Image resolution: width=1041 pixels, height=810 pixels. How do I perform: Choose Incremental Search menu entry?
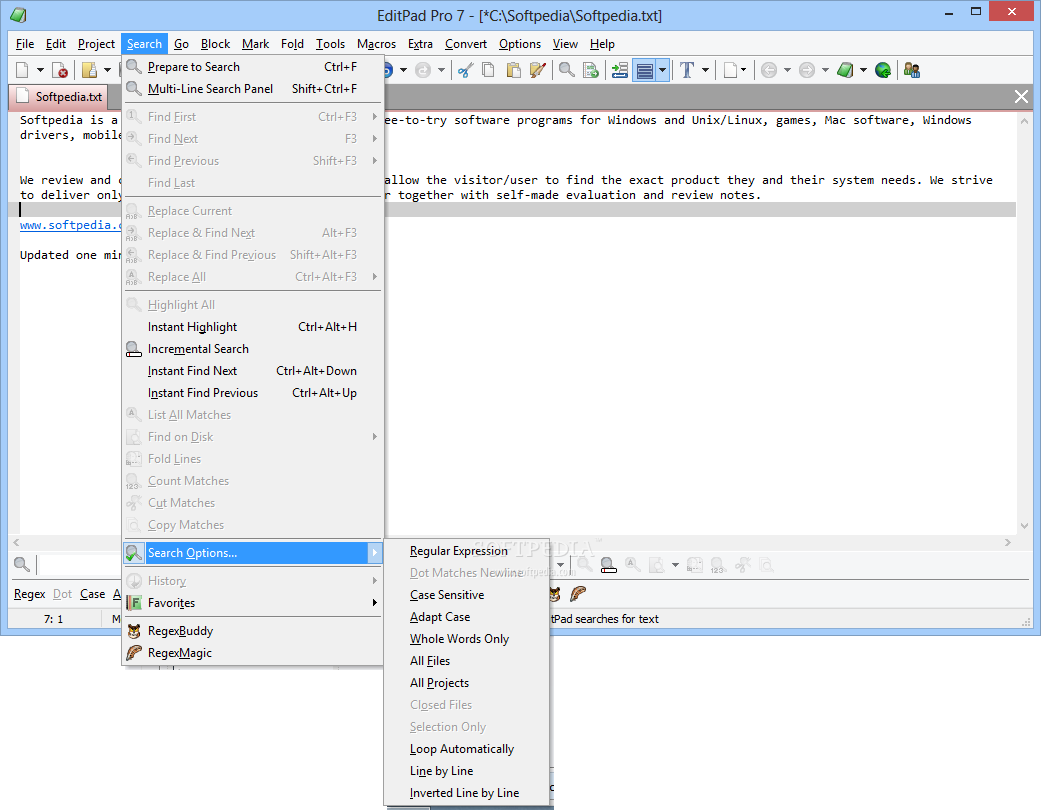[x=252, y=349]
